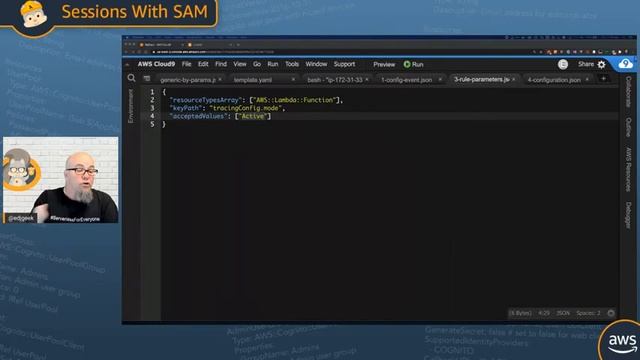Click the highlighted "Active" value
The width and height of the screenshot is (640, 360).
pyautogui.click(x=253, y=116)
